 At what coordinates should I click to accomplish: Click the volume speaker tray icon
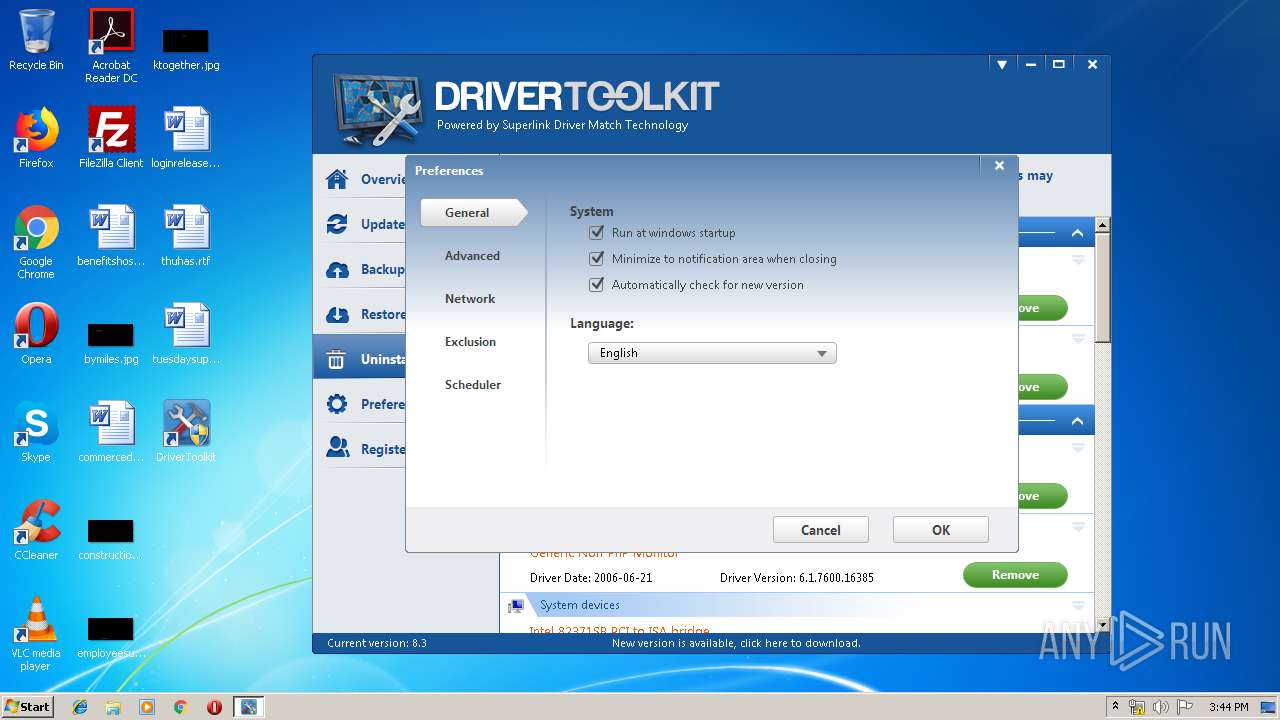[1160, 707]
